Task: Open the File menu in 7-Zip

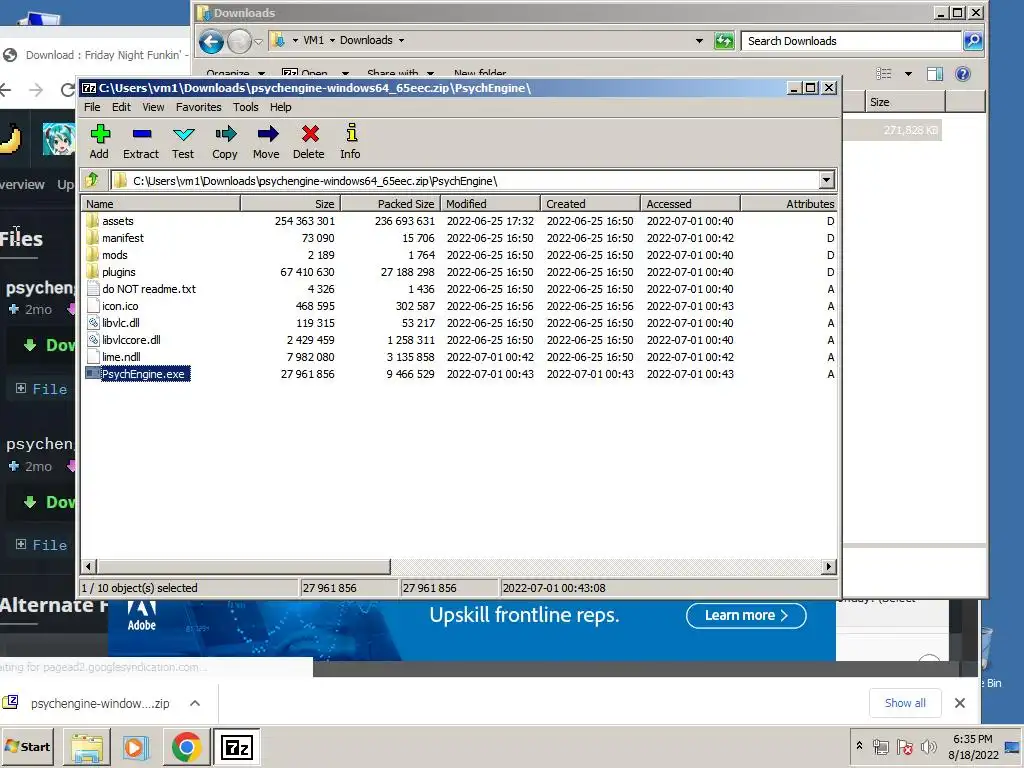Action: [92, 107]
